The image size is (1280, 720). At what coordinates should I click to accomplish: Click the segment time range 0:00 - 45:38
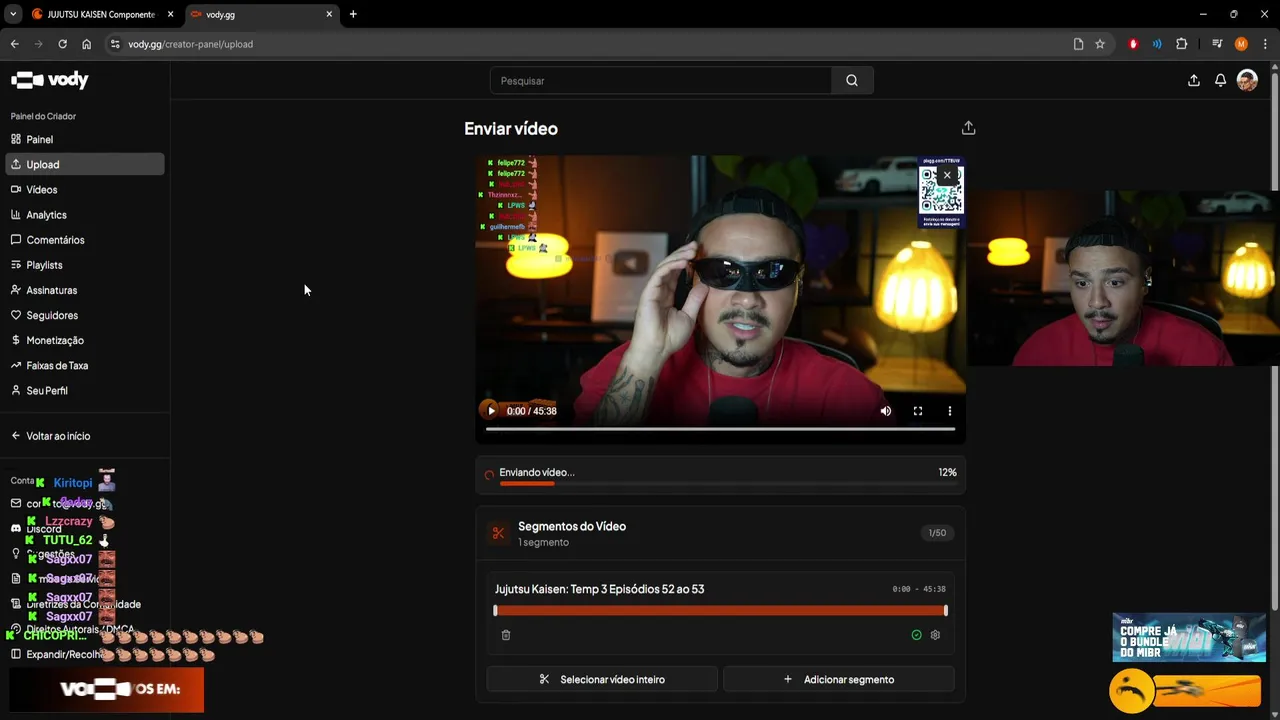919,589
